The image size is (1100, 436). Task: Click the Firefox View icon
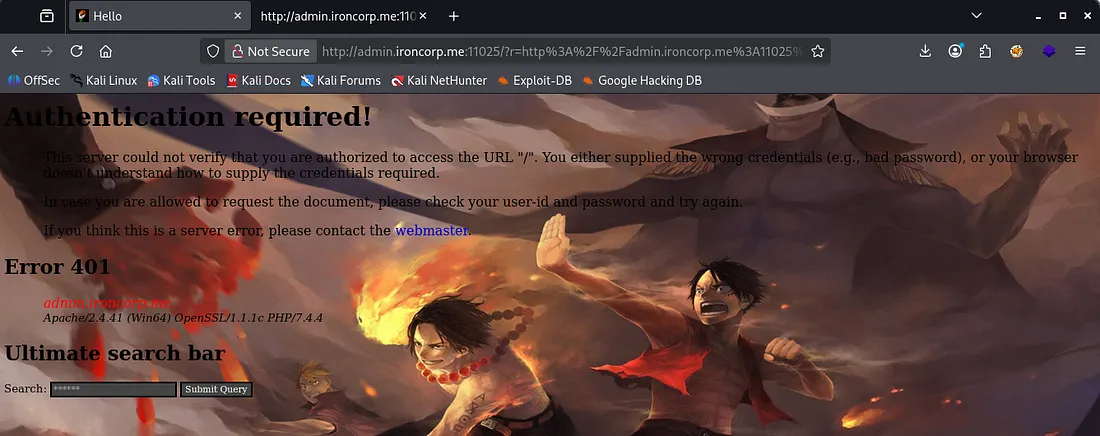[x=46, y=15]
